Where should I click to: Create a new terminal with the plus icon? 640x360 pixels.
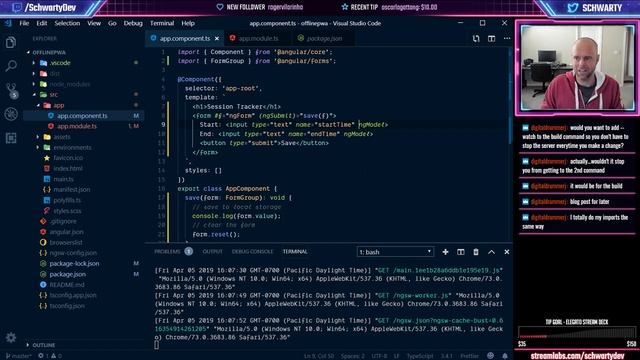point(445,252)
